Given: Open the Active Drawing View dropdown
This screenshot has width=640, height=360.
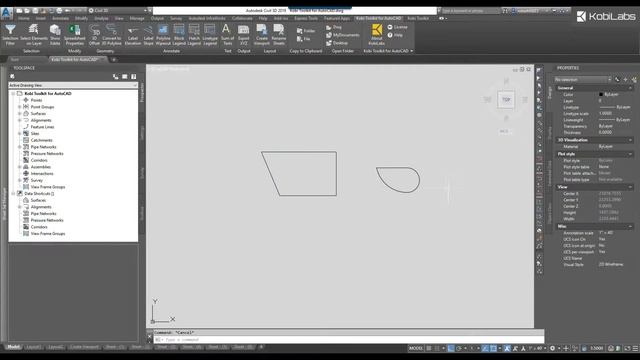Looking at the screenshot, I should pos(73,85).
